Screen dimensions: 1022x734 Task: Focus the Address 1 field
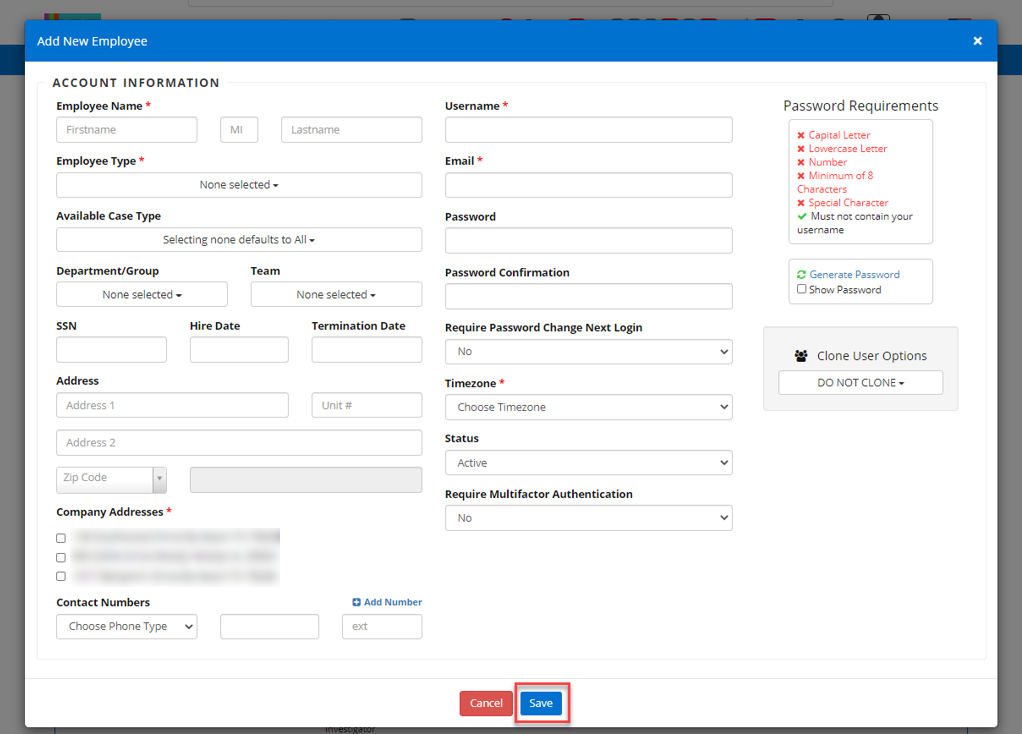[173, 405]
